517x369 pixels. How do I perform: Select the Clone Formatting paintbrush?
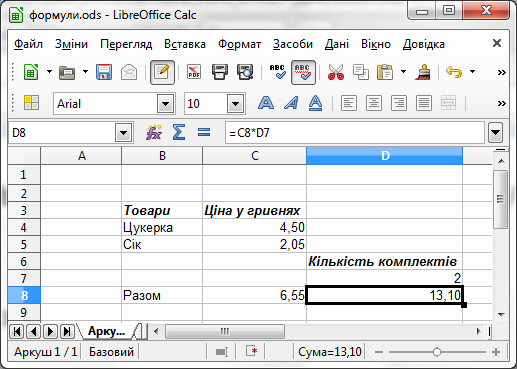click(423, 72)
